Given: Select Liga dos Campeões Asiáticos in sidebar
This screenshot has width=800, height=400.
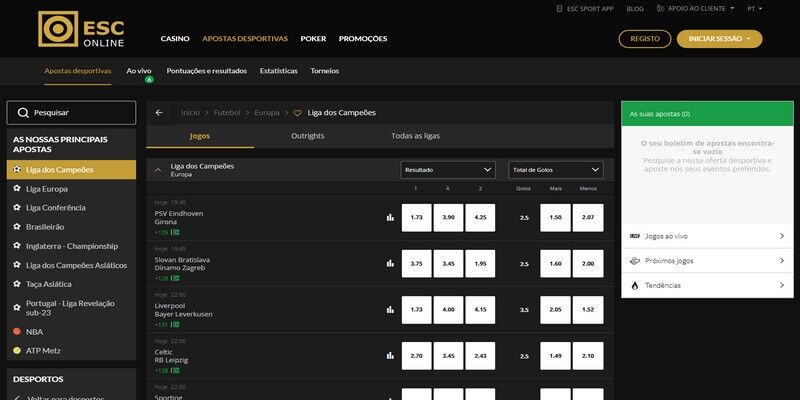Looking at the screenshot, I should click(x=71, y=265).
